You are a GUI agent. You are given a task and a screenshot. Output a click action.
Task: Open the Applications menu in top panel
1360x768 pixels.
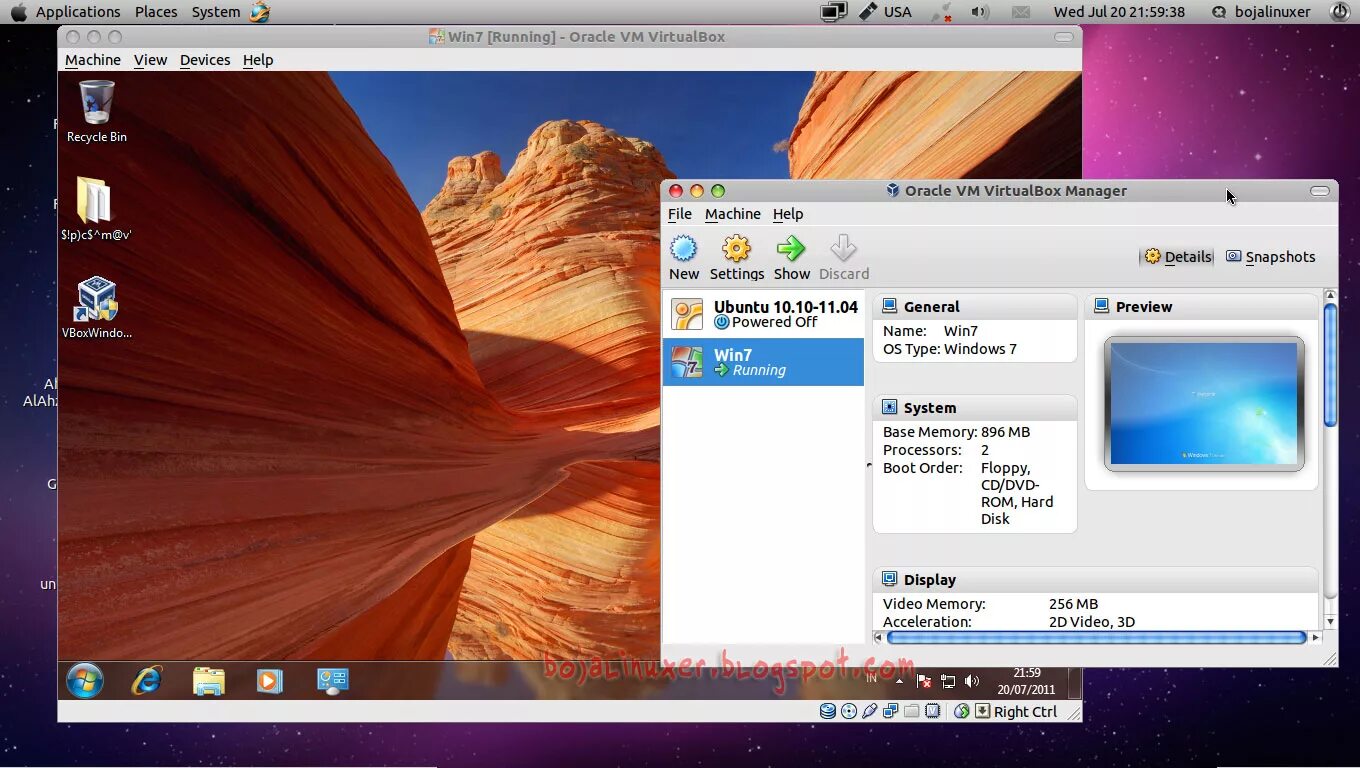click(78, 12)
